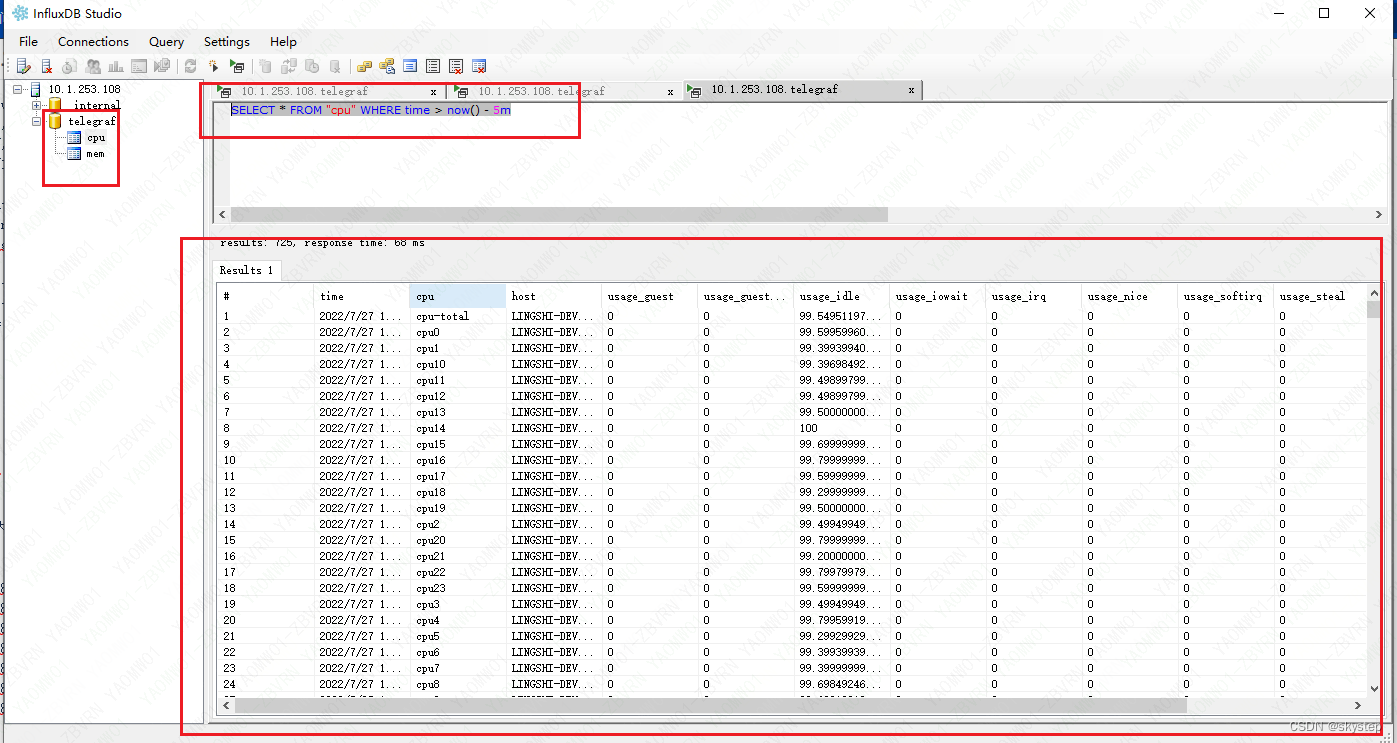
Task: Click the results grid vertical scrollbar
Action: (x=1374, y=308)
